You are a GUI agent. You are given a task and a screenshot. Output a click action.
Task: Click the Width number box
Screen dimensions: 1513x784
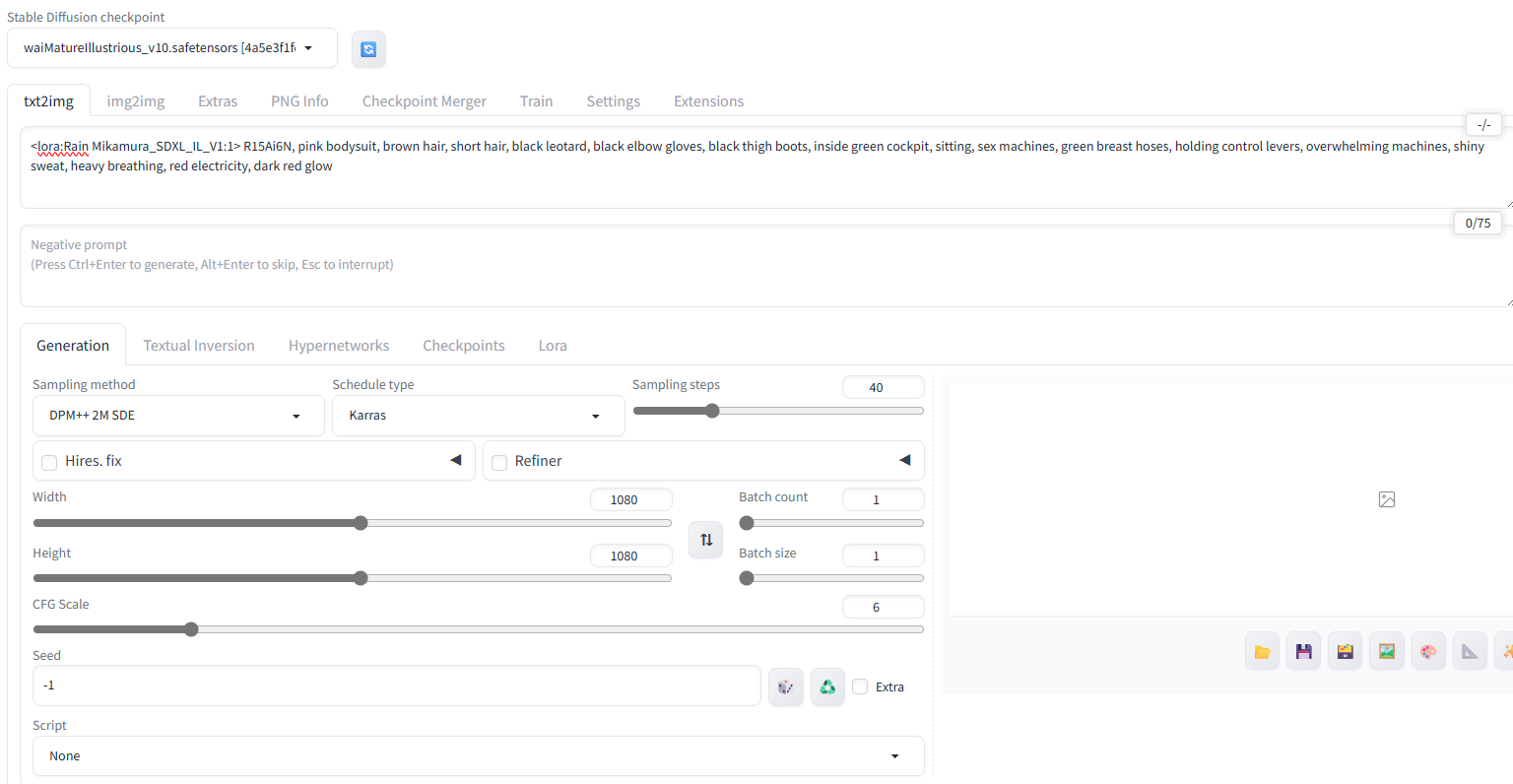click(630, 499)
